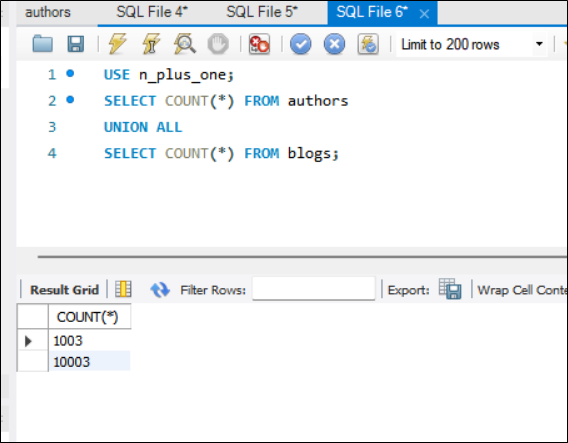Rollback transaction blue X icon
This screenshot has height=443, width=568.
point(334,44)
